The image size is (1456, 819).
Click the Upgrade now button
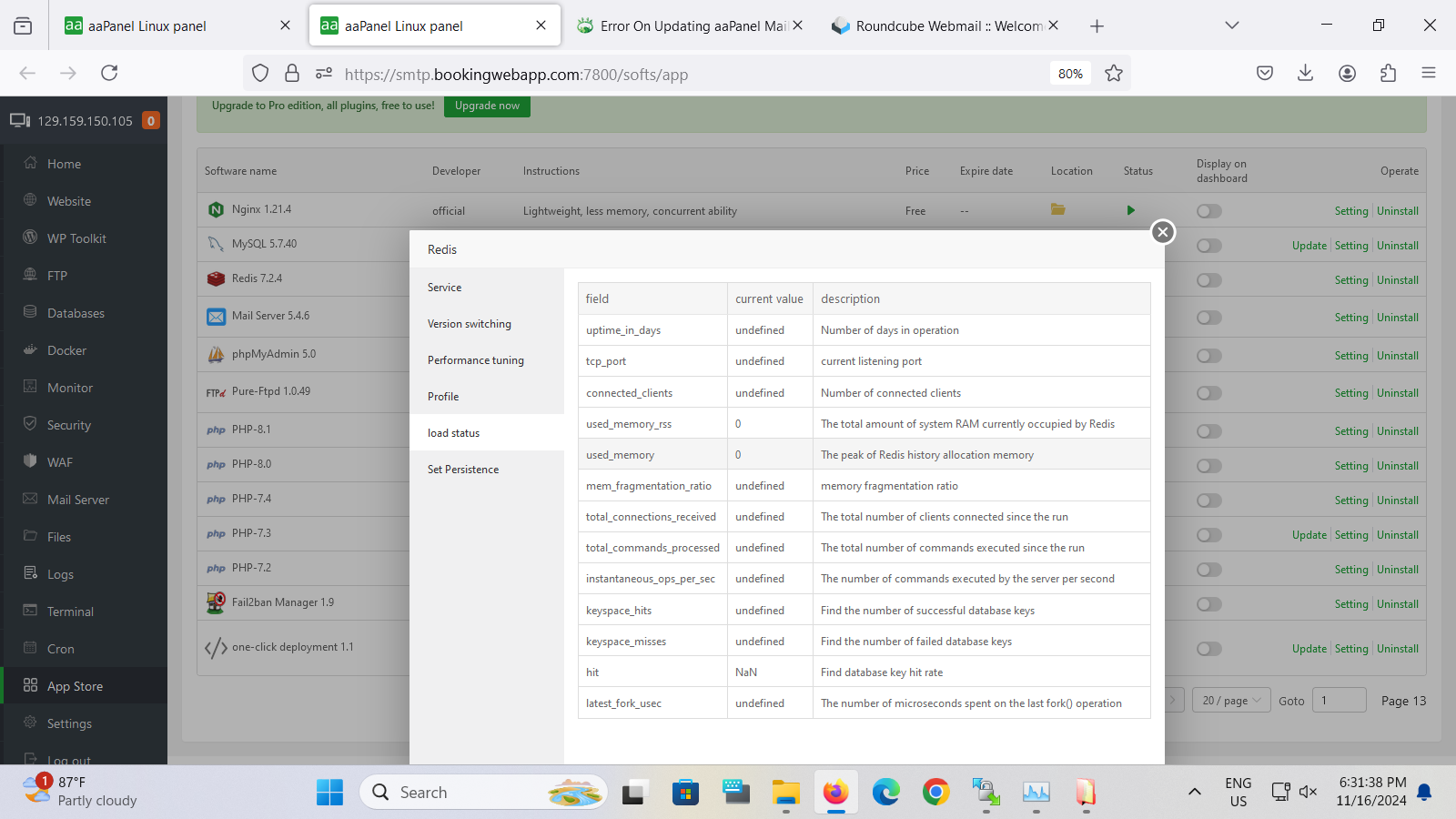click(x=487, y=106)
